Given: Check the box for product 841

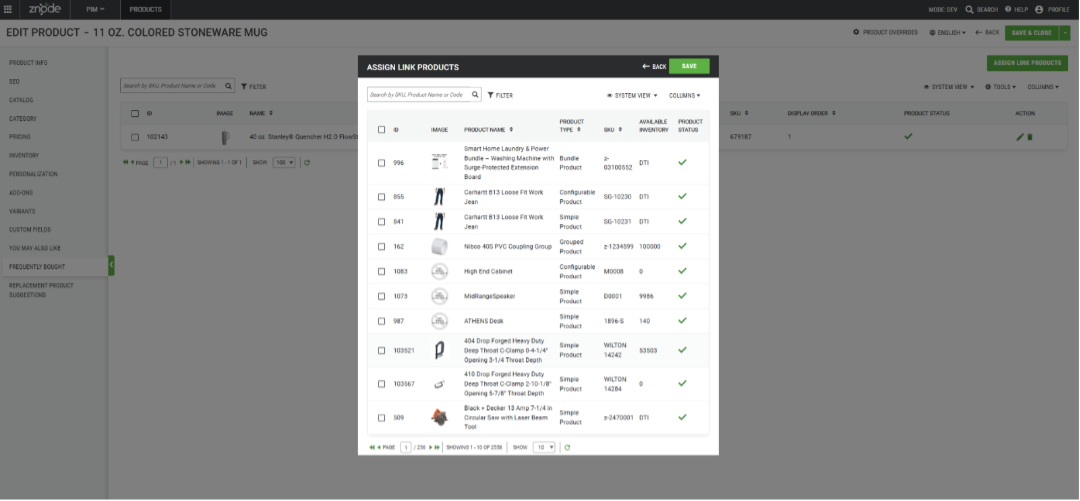Looking at the screenshot, I should [x=382, y=221].
